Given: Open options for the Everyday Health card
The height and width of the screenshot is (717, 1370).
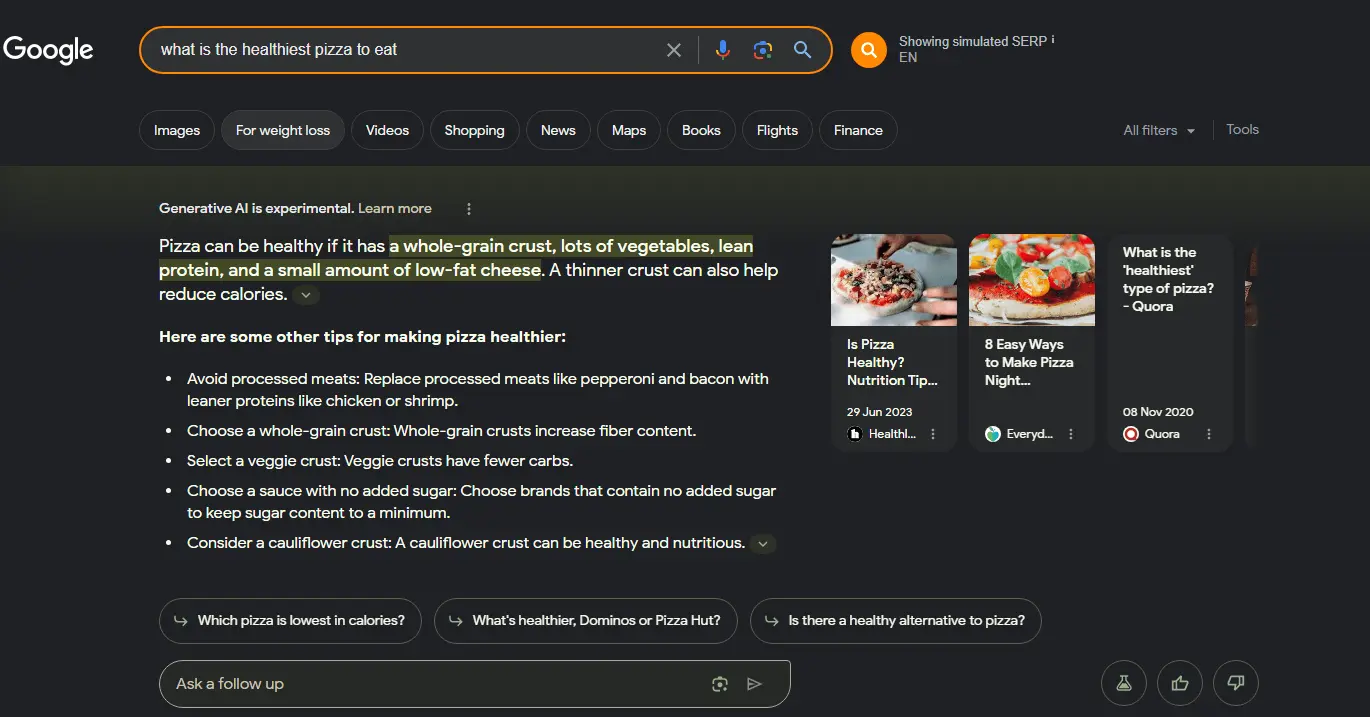Looking at the screenshot, I should 1071,434.
